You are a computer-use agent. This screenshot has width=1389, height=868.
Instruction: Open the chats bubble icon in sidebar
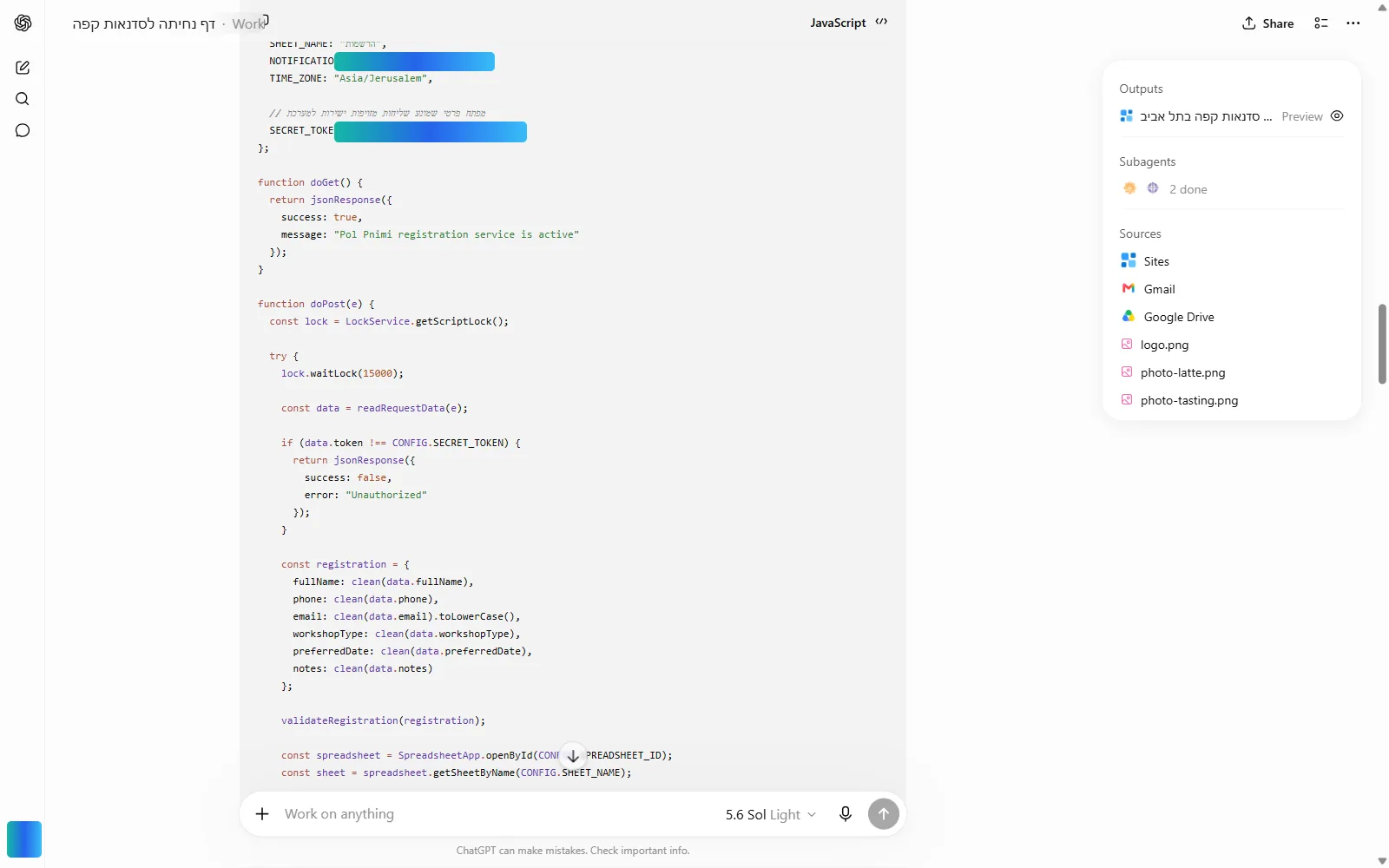point(23,130)
